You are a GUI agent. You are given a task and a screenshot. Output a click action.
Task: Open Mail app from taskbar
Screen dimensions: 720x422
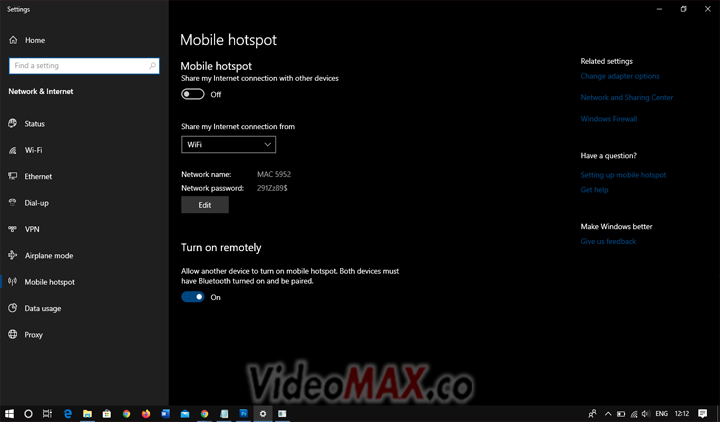pos(185,414)
